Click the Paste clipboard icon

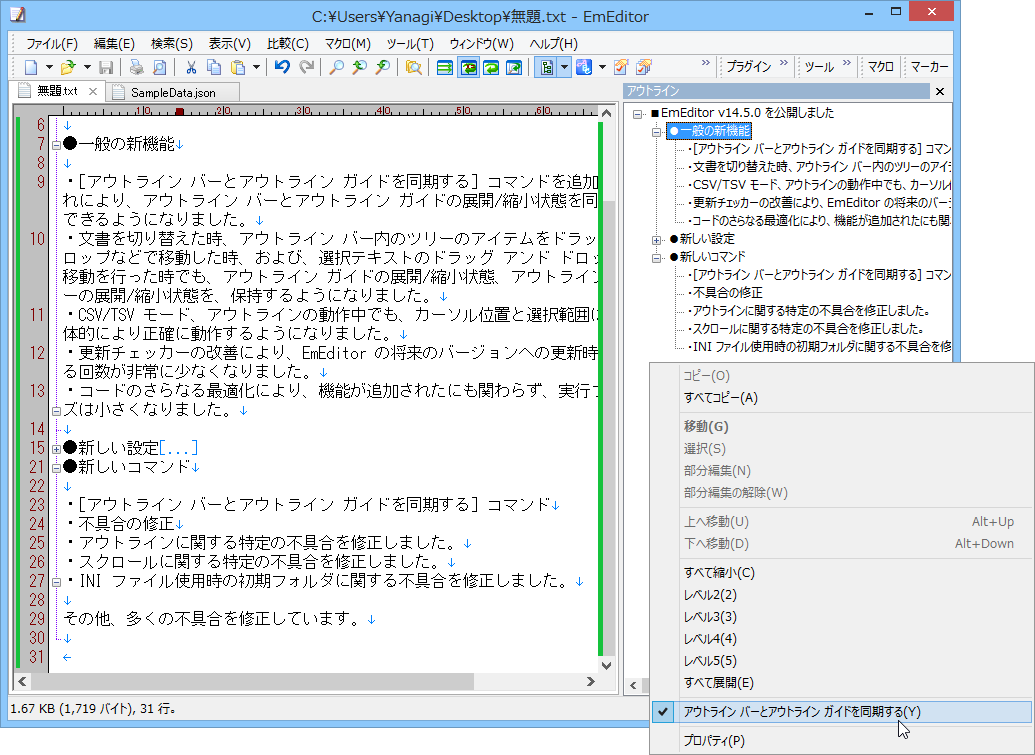tap(238, 67)
